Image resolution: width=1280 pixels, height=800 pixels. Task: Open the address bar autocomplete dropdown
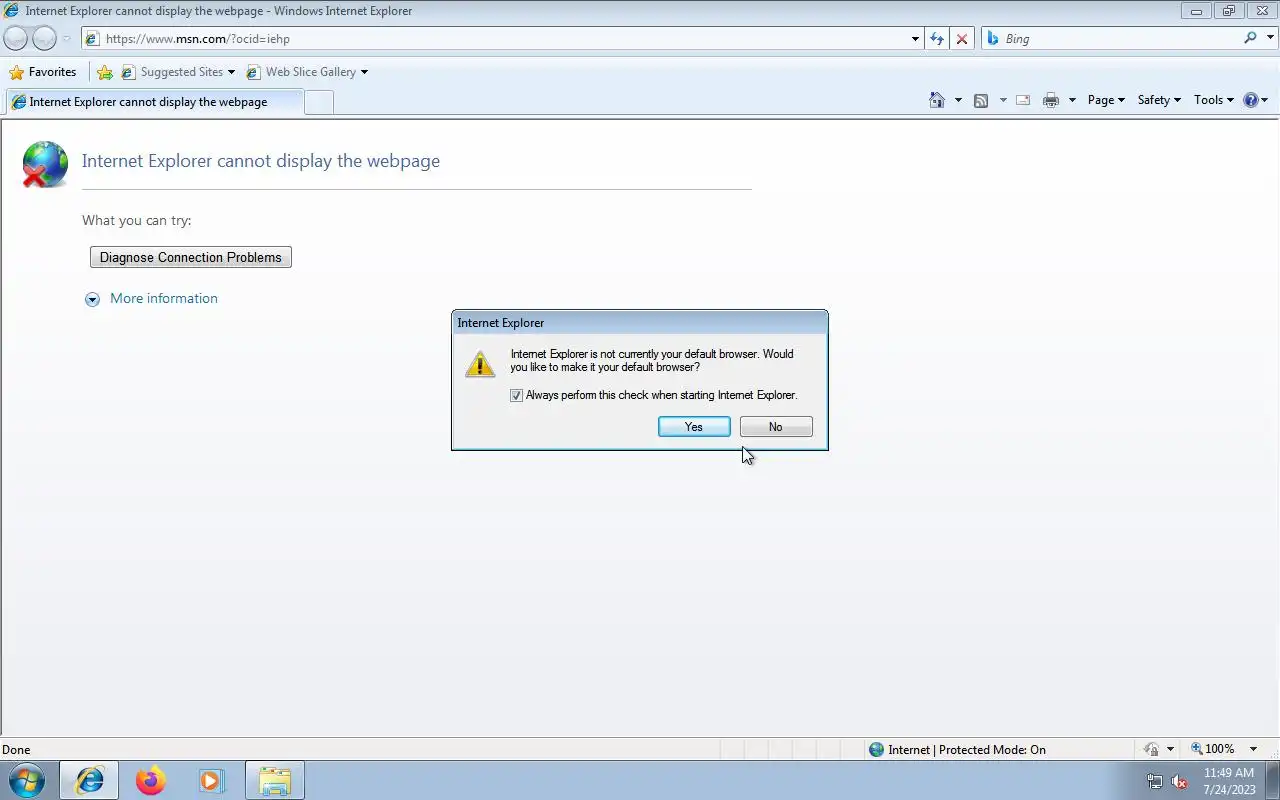(x=915, y=39)
